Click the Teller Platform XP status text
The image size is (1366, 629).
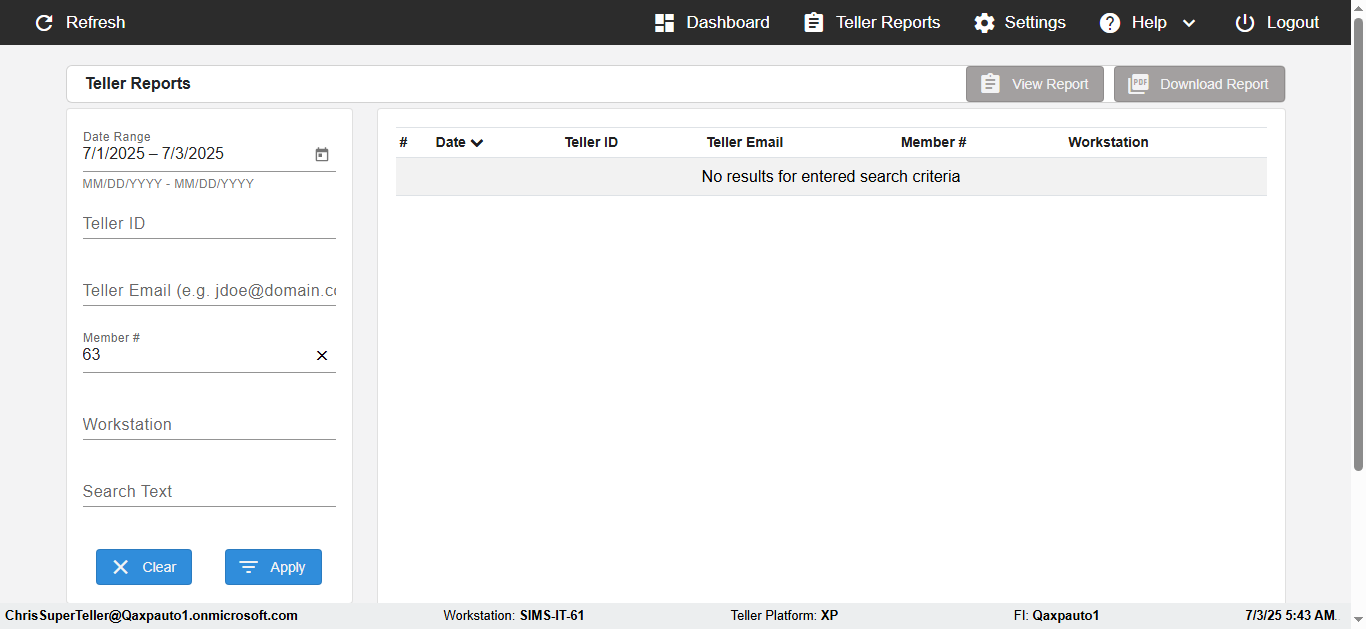tap(784, 615)
